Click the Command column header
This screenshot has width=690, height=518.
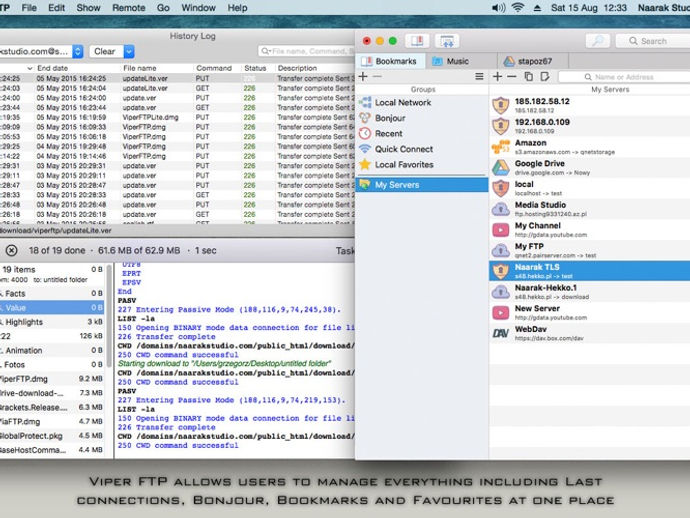[x=214, y=68]
